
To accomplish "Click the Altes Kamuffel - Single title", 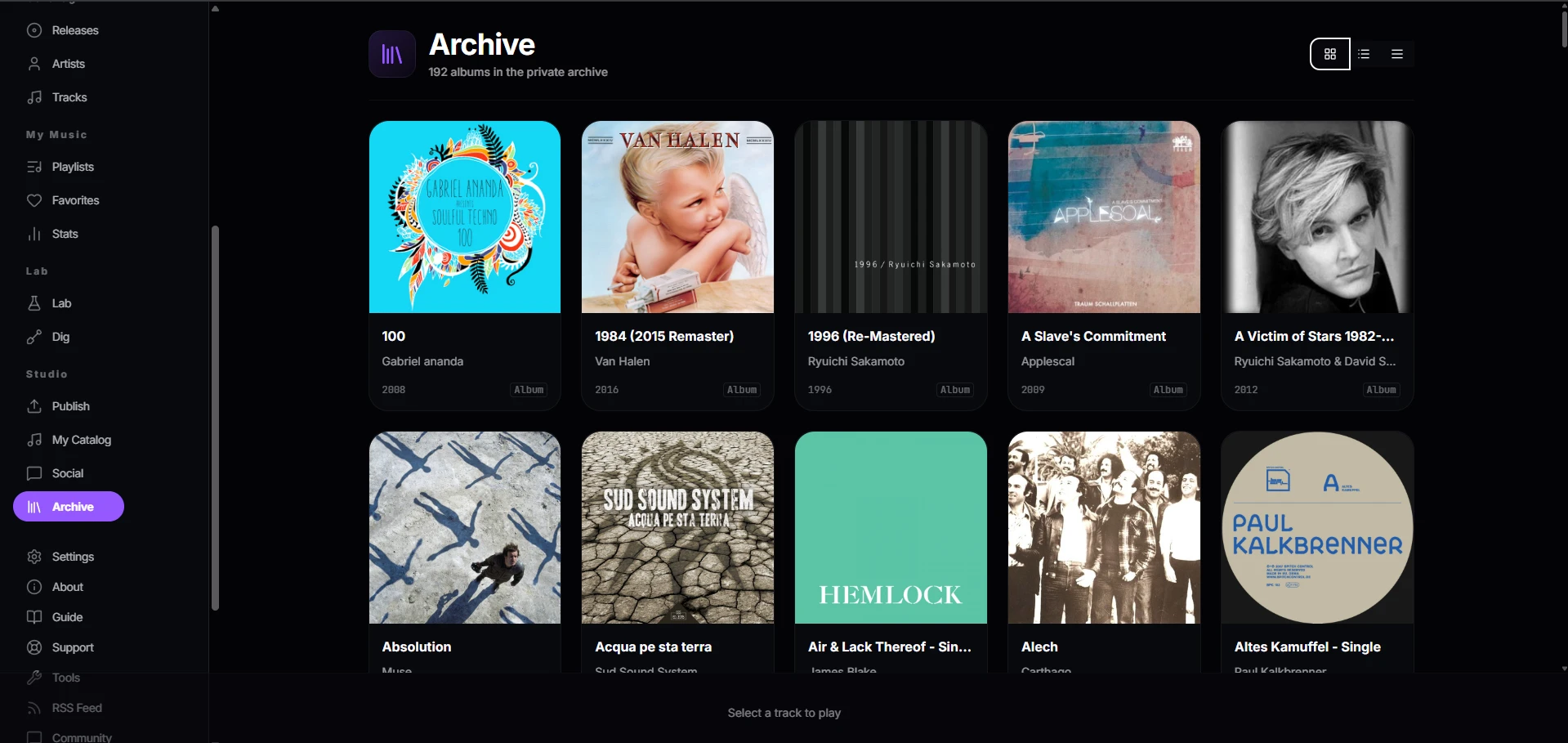I will pos(1307,647).
